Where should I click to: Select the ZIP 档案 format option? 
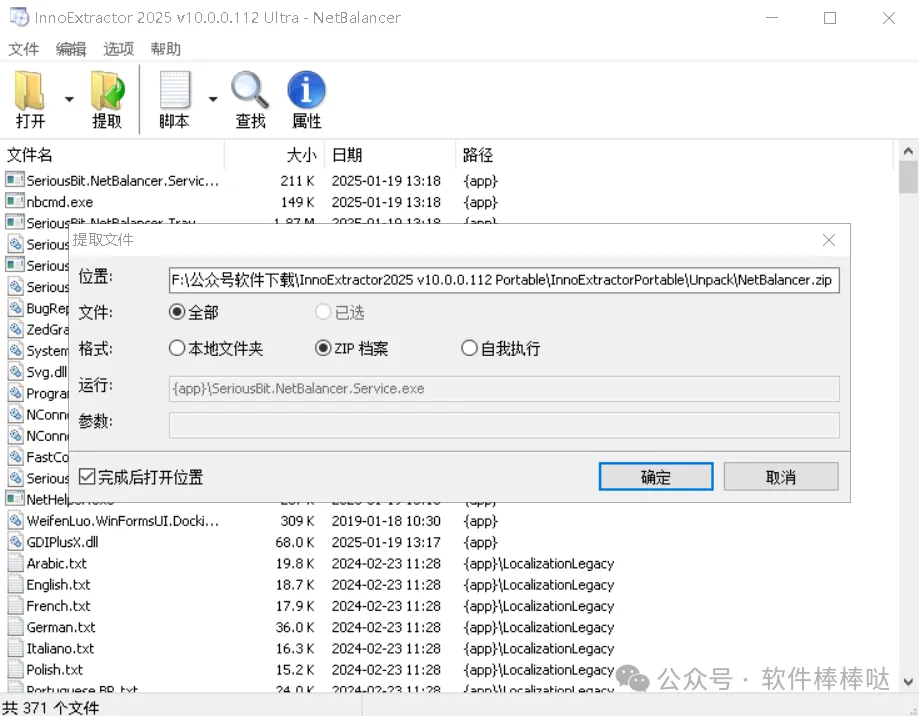(x=323, y=348)
